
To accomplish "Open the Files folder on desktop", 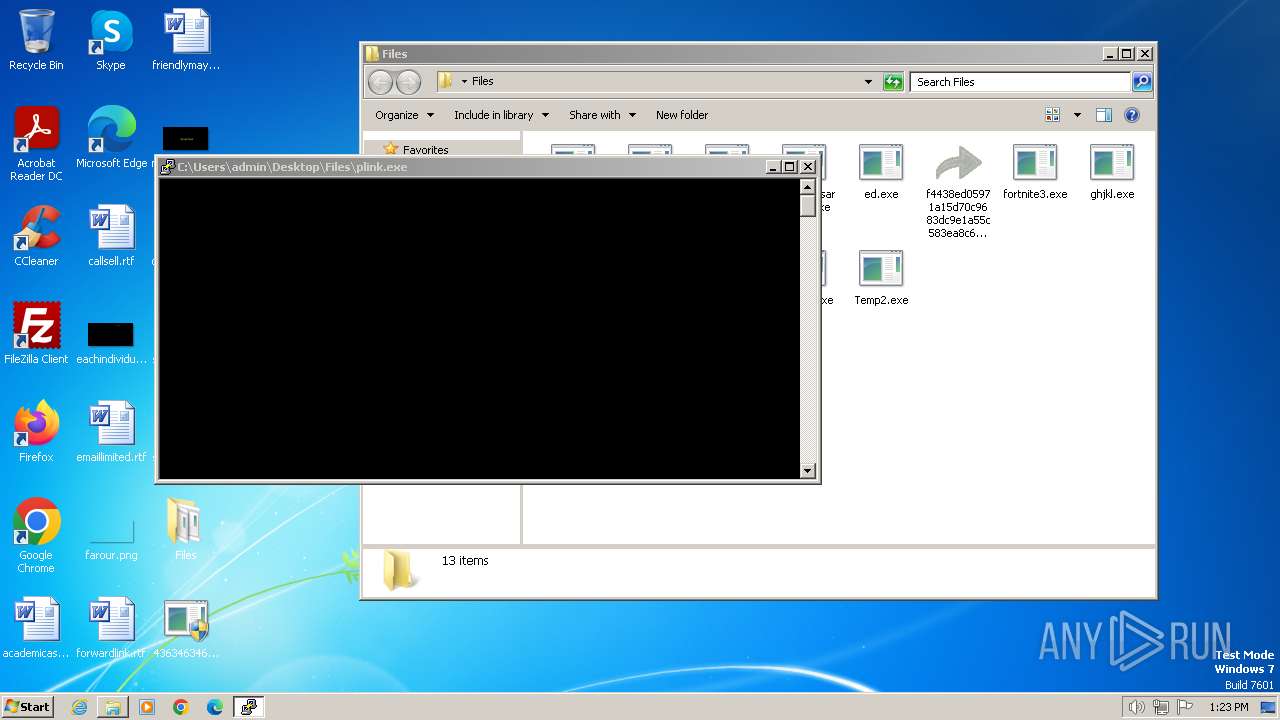I will pos(186,530).
